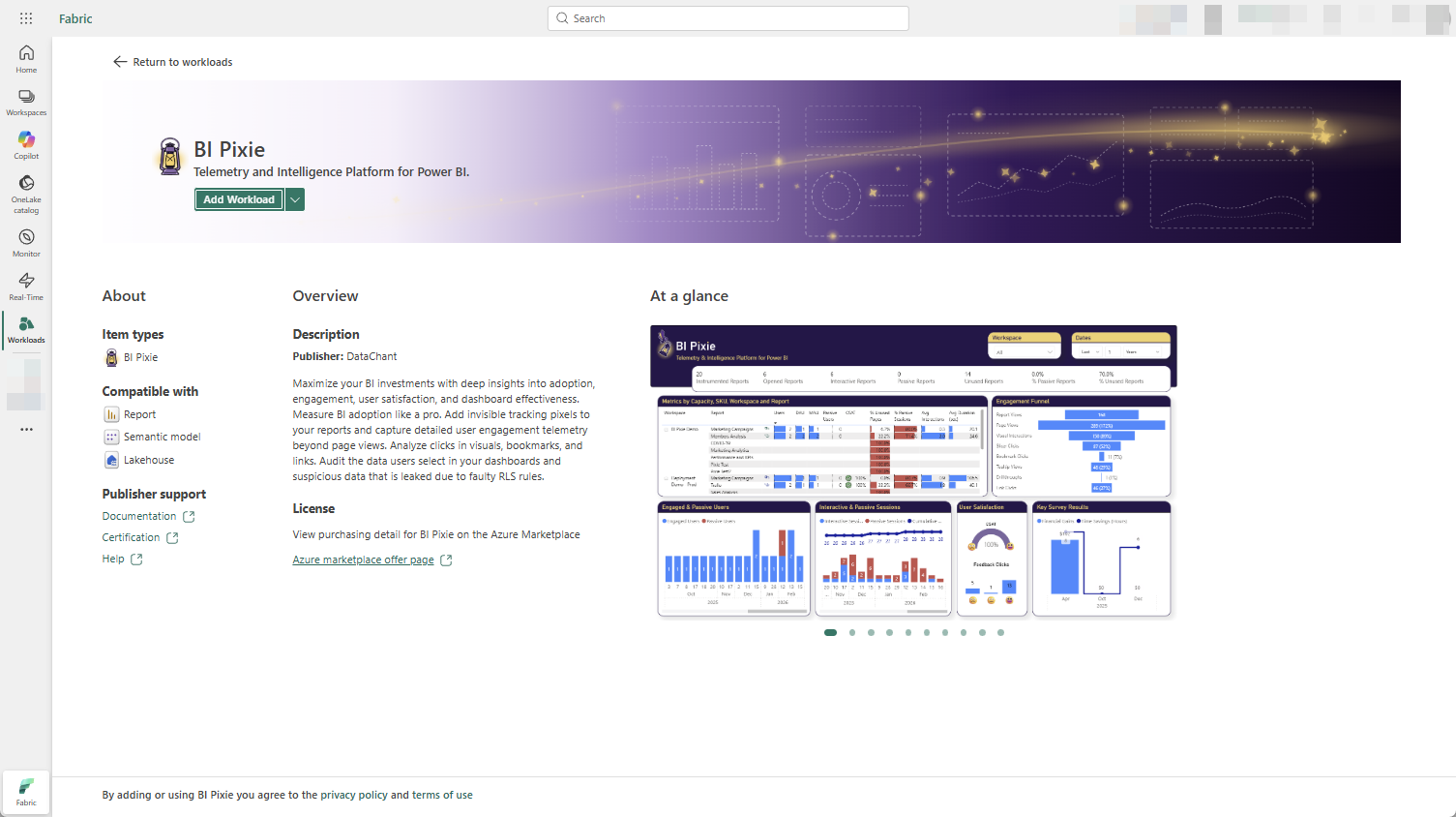Select the eighth carousel dot
Image resolution: width=1456 pixels, height=817 pixels.
[964, 633]
